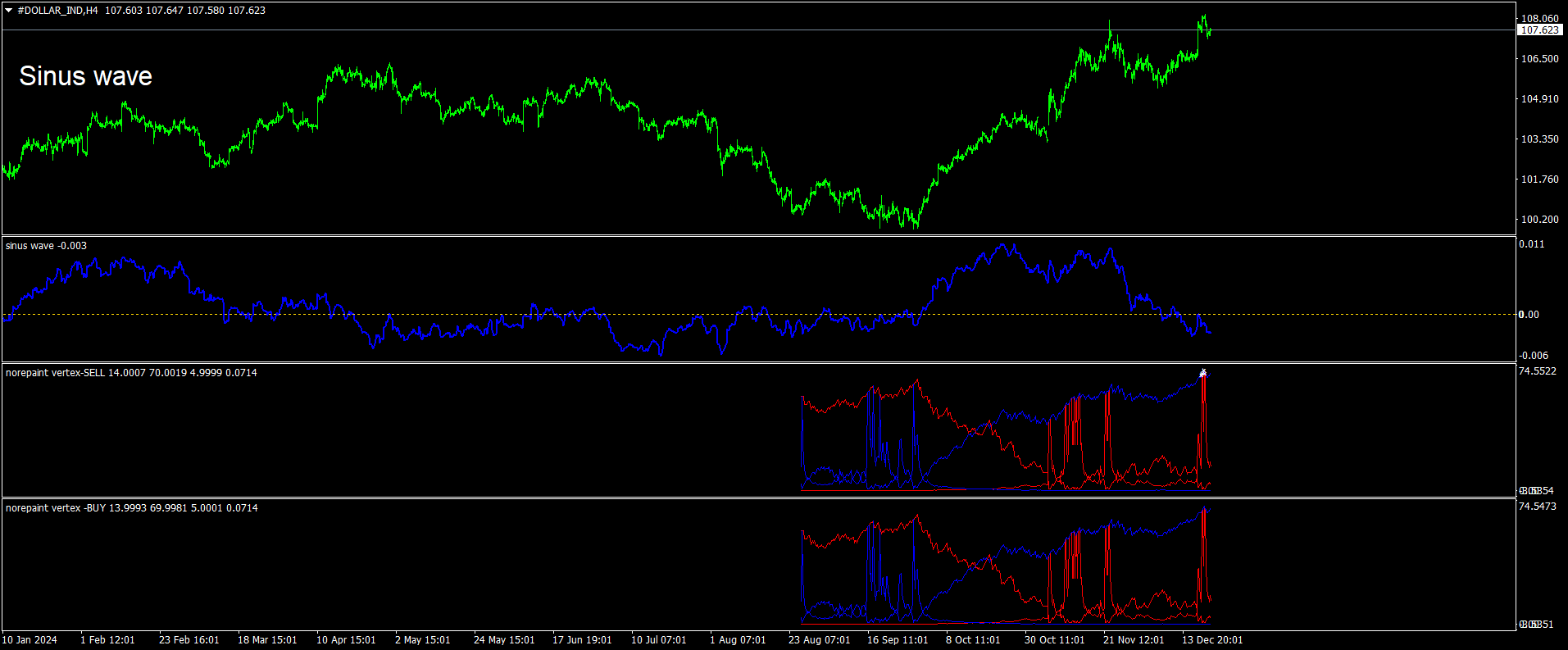Image resolution: width=1568 pixels, height=650 pixels.
Task: Select the 'norepaint vertex -BUY' indicator label
Action: tap(56, 508)
